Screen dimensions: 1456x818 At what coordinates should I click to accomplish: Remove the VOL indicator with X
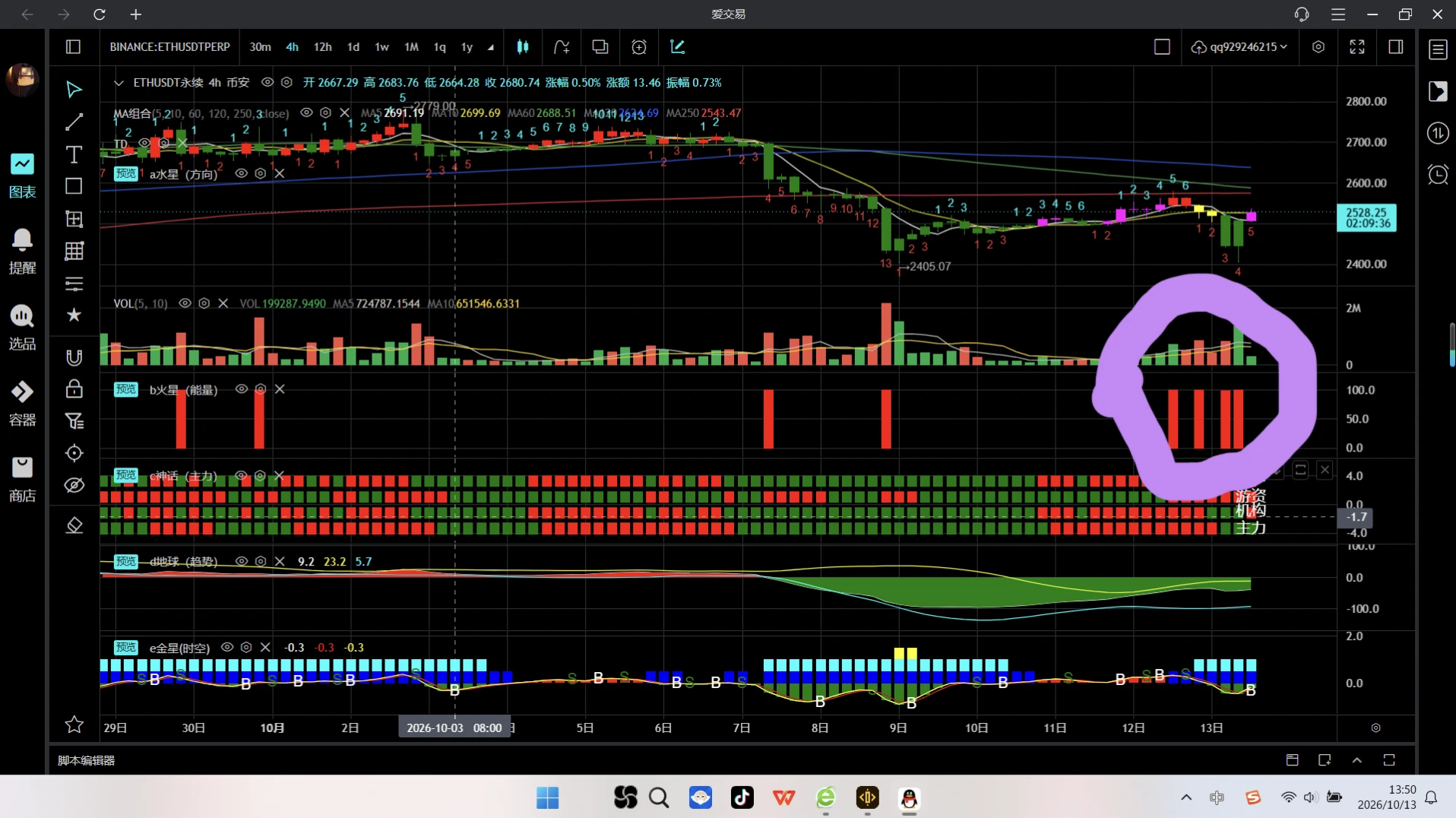223,303
